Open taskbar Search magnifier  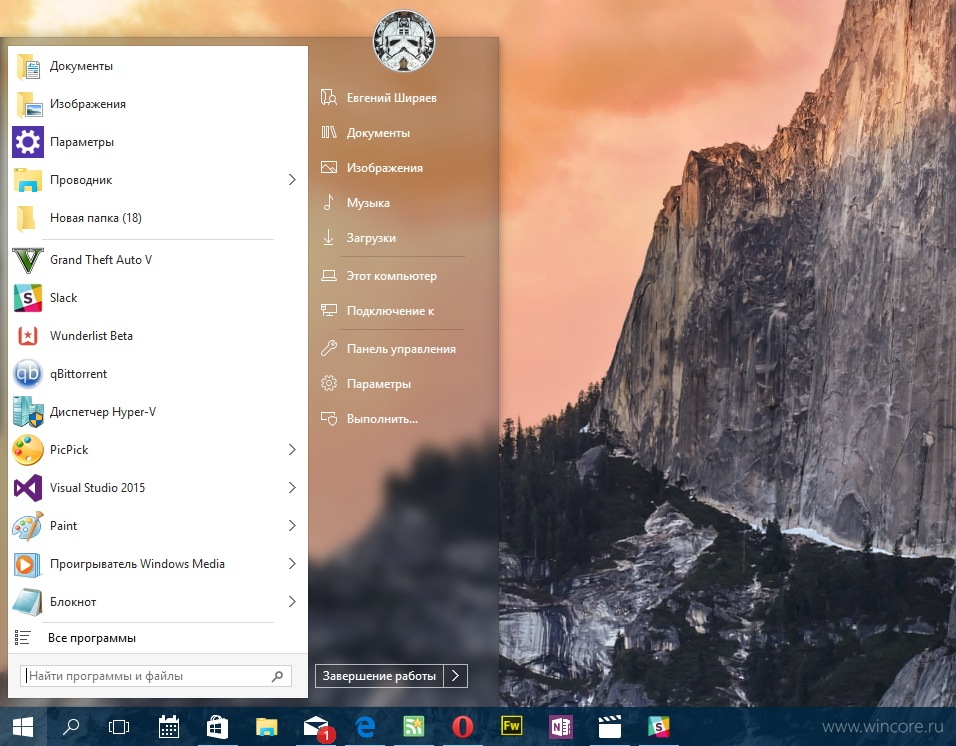tap(71, 726)
